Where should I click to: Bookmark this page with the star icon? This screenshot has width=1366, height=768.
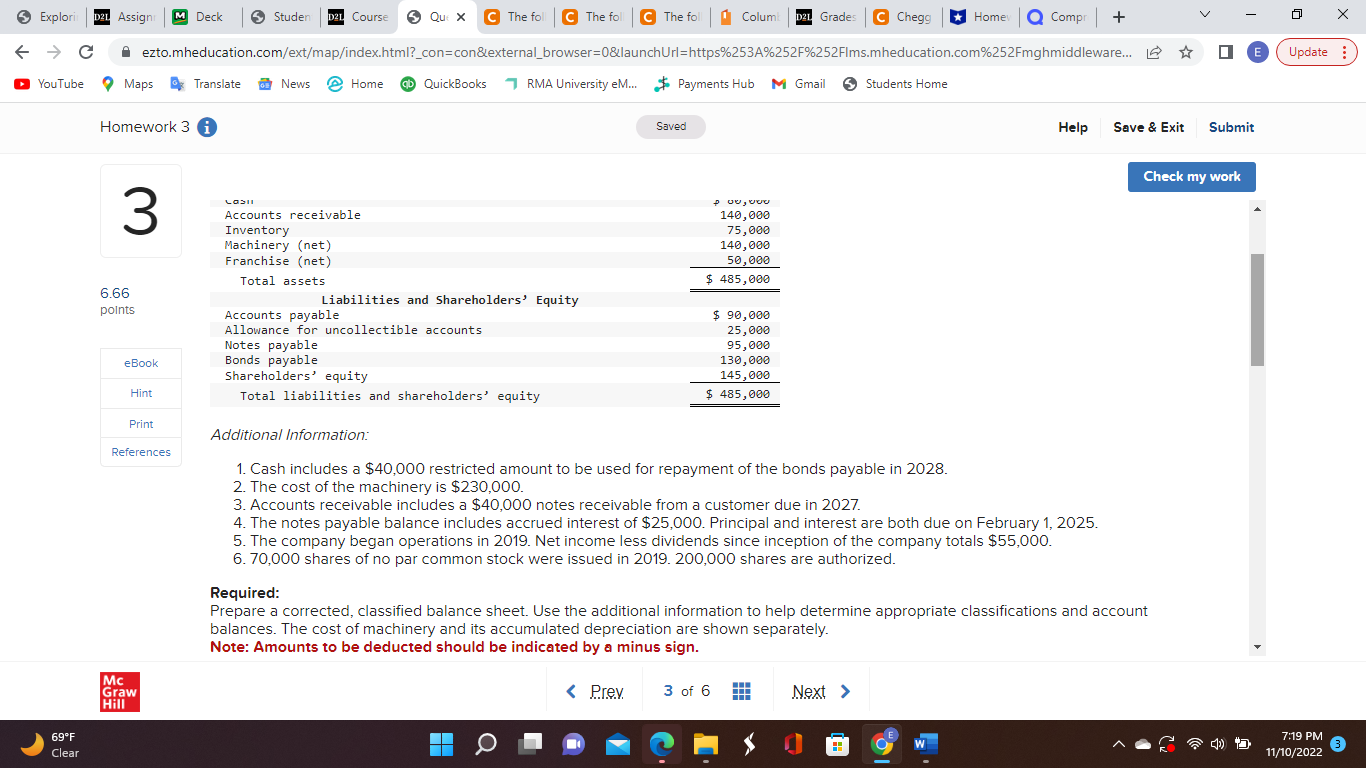tap(1184, 52)
